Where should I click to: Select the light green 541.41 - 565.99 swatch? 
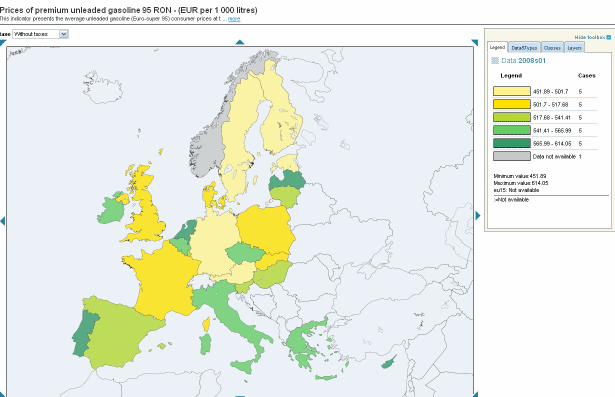pyautogui.click(x=511, y=130)
